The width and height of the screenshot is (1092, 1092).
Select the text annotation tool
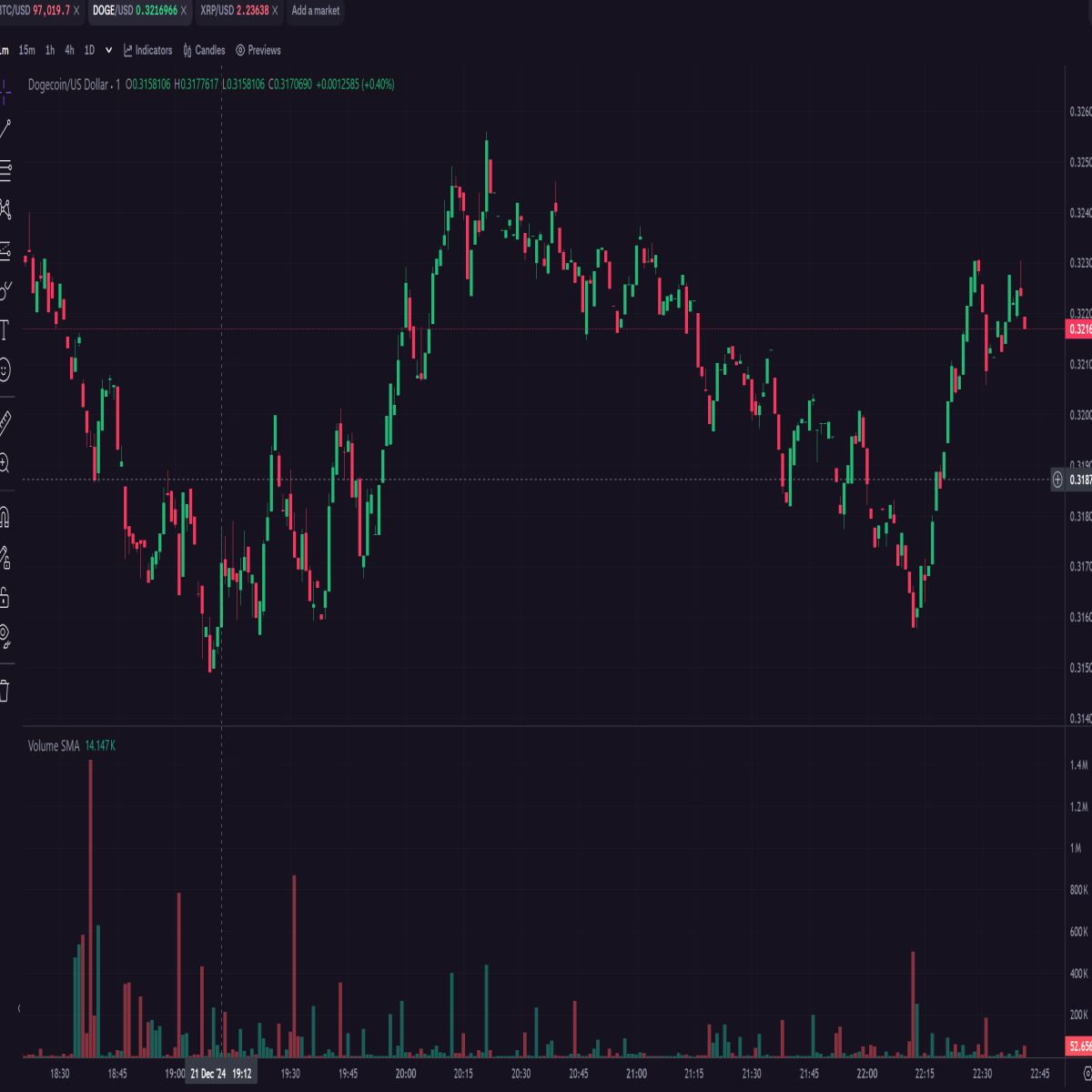tap(4, 329)
